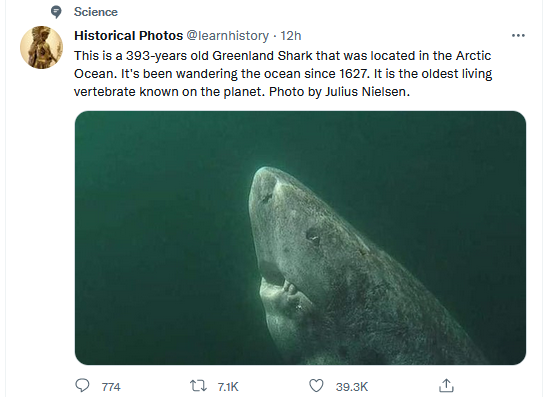
Task: Open Historical Photos profile avatar
Action: pyautogui.click(x=41, y=47)
